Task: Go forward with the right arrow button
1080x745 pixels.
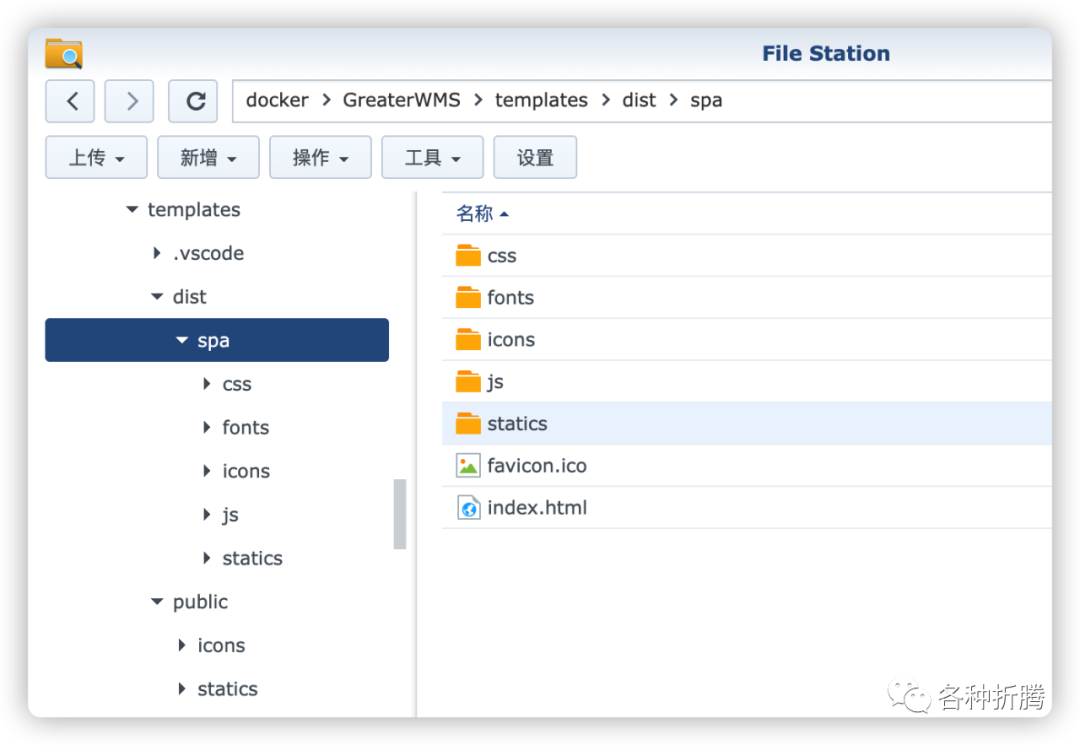Action: point(129,101)
